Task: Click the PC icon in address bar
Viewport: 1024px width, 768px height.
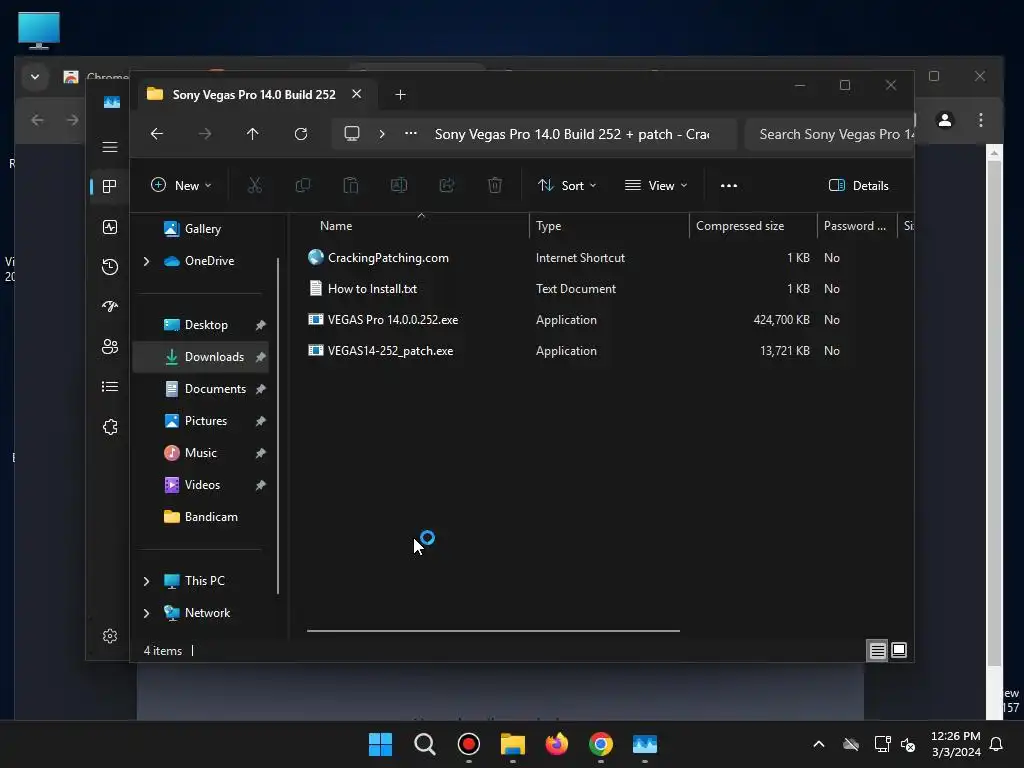Action: [352, 134]
